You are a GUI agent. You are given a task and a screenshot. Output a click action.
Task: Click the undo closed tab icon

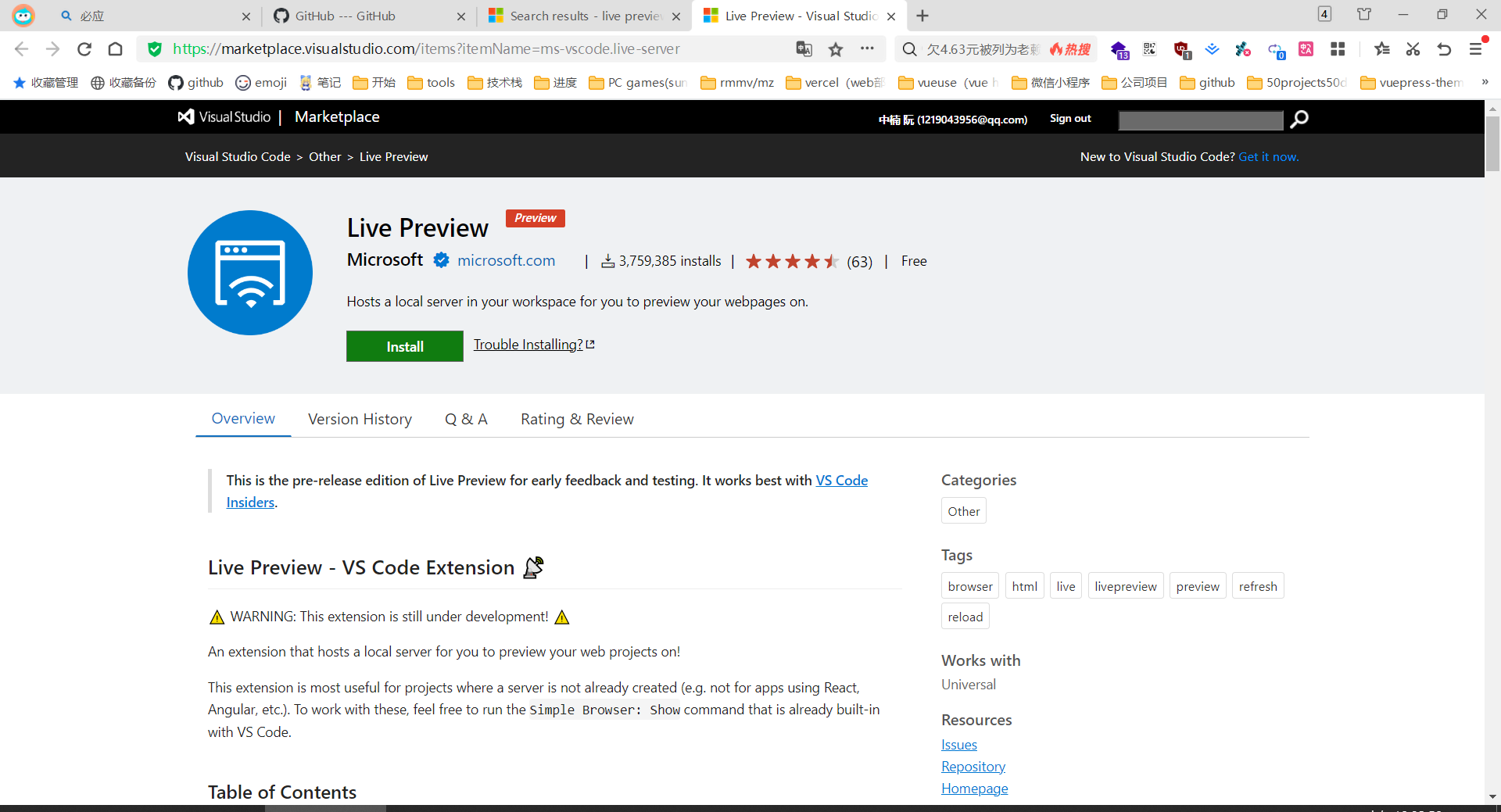click(x=1444, y=49)
